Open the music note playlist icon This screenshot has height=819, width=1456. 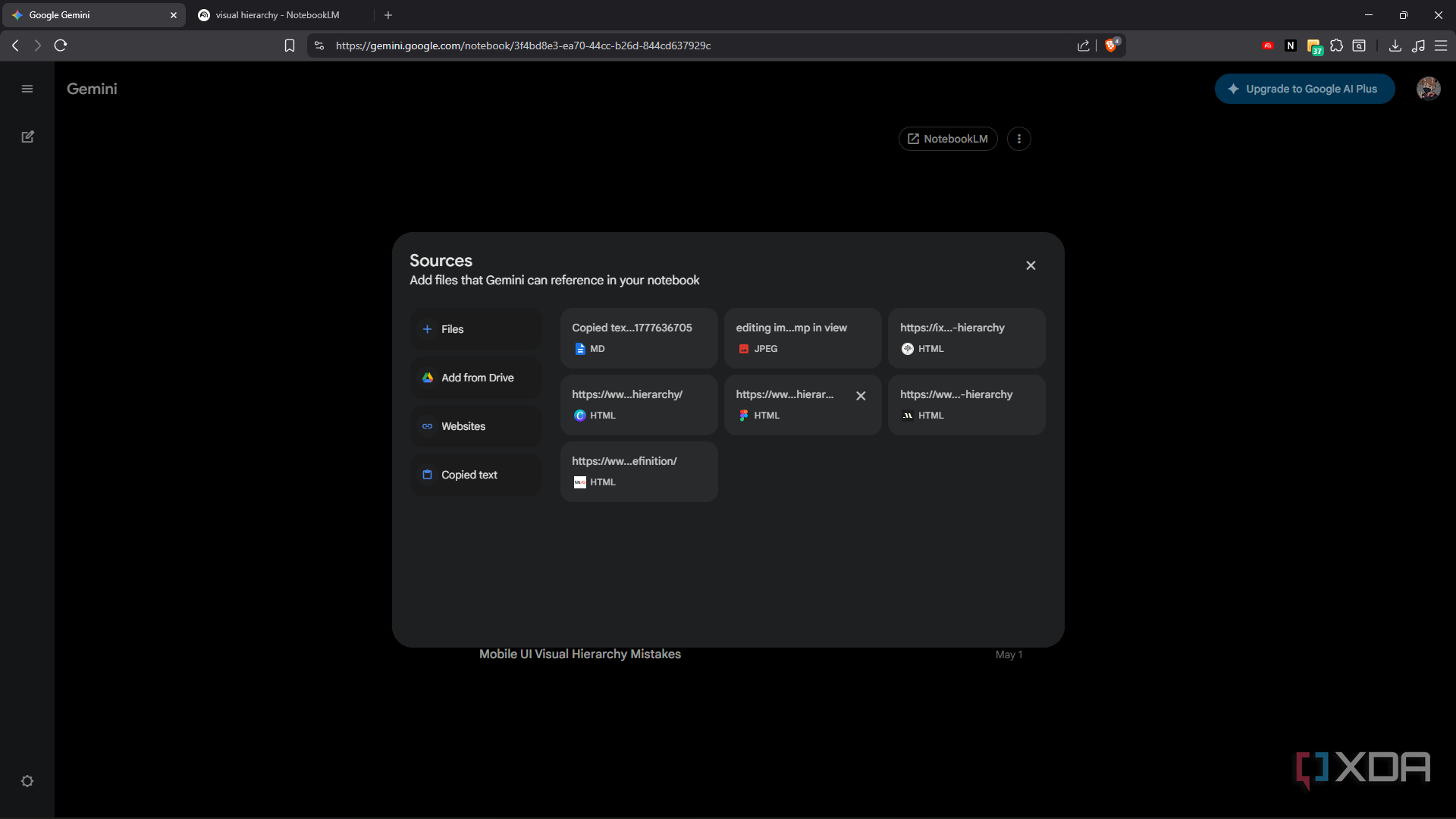click(1418, 45)
